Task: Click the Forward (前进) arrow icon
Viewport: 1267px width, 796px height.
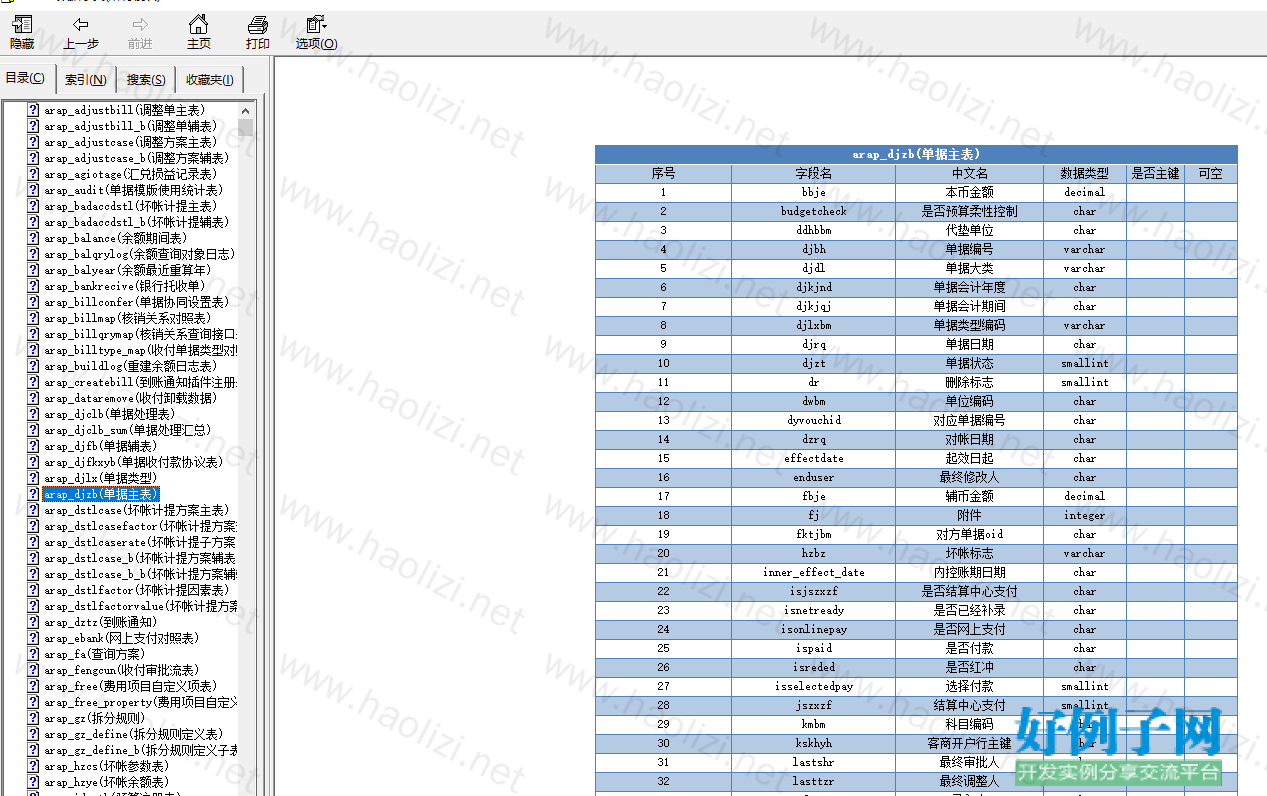Action: coord(140,25)
